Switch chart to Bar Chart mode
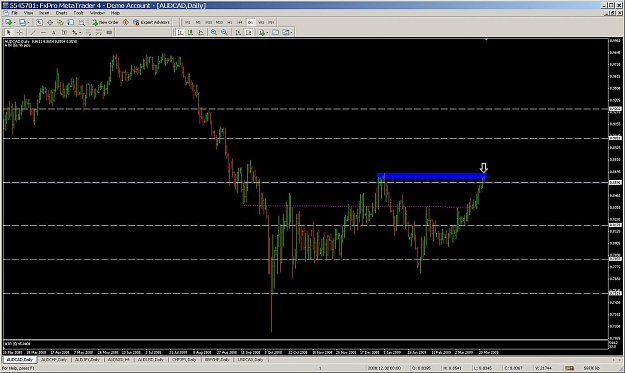 coord(180,33)
